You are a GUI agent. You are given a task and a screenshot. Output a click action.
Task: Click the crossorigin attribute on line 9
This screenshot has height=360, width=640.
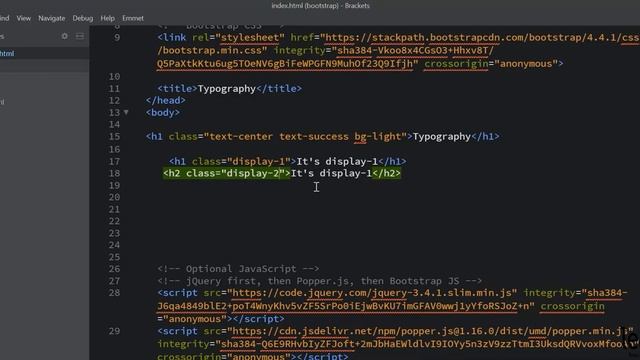(456, 64)
